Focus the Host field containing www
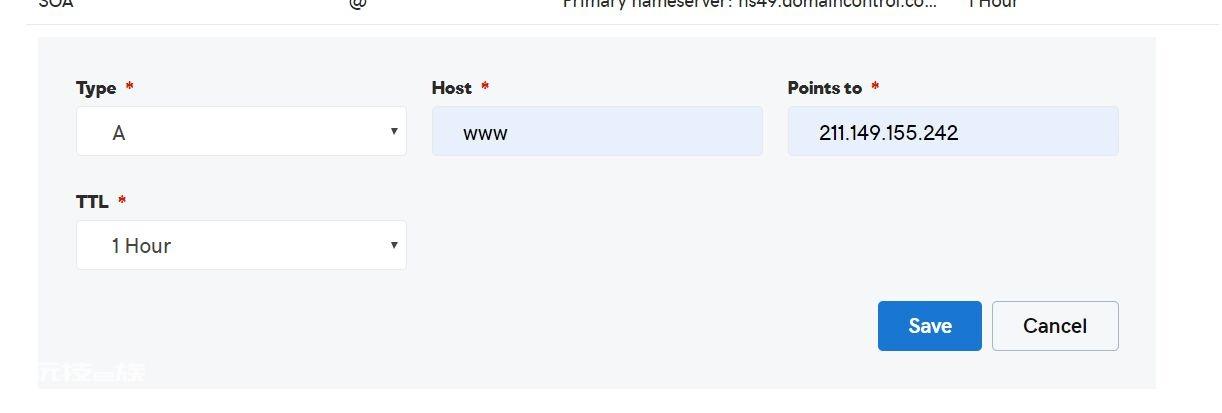The width and height of the screenshot is (1222, 413). (597, 131)
